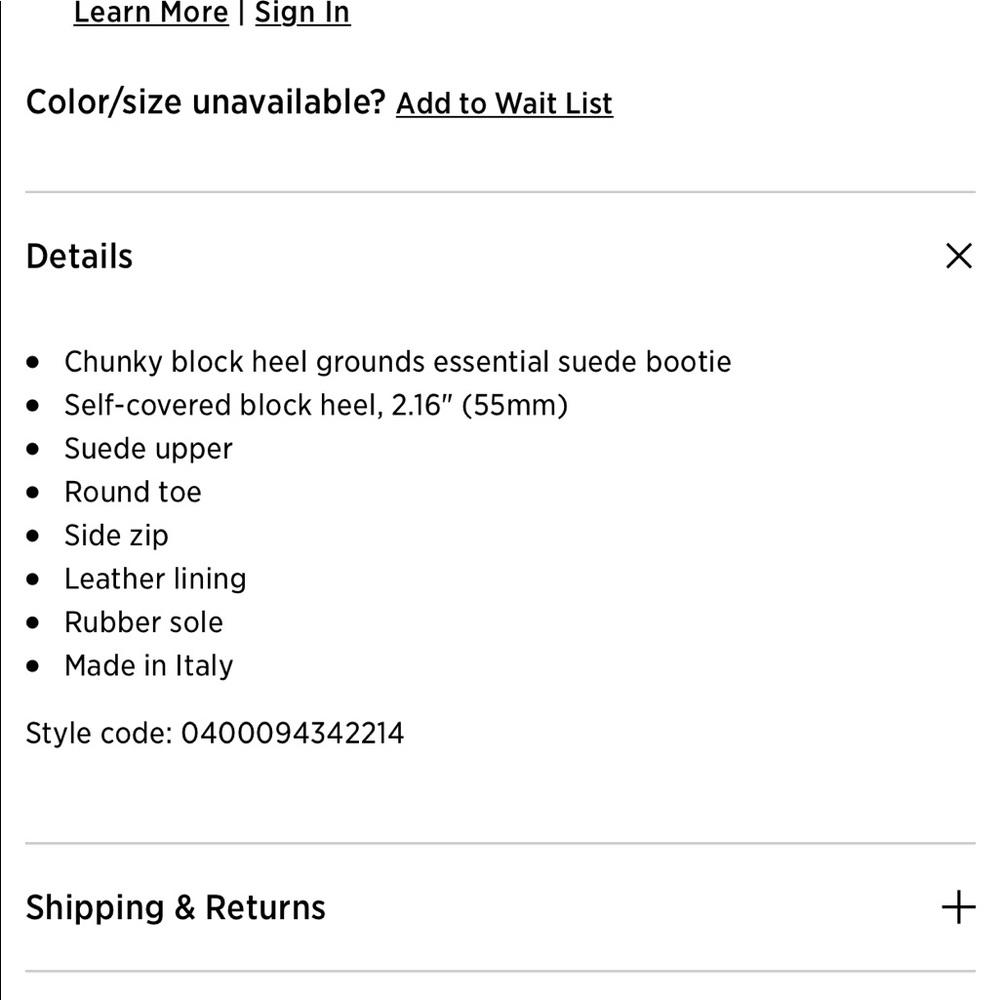This screenshot has height=1000, width=1000.
Task: Click the '(55mm)' heel measurement
Action: (x=514, y=405)
